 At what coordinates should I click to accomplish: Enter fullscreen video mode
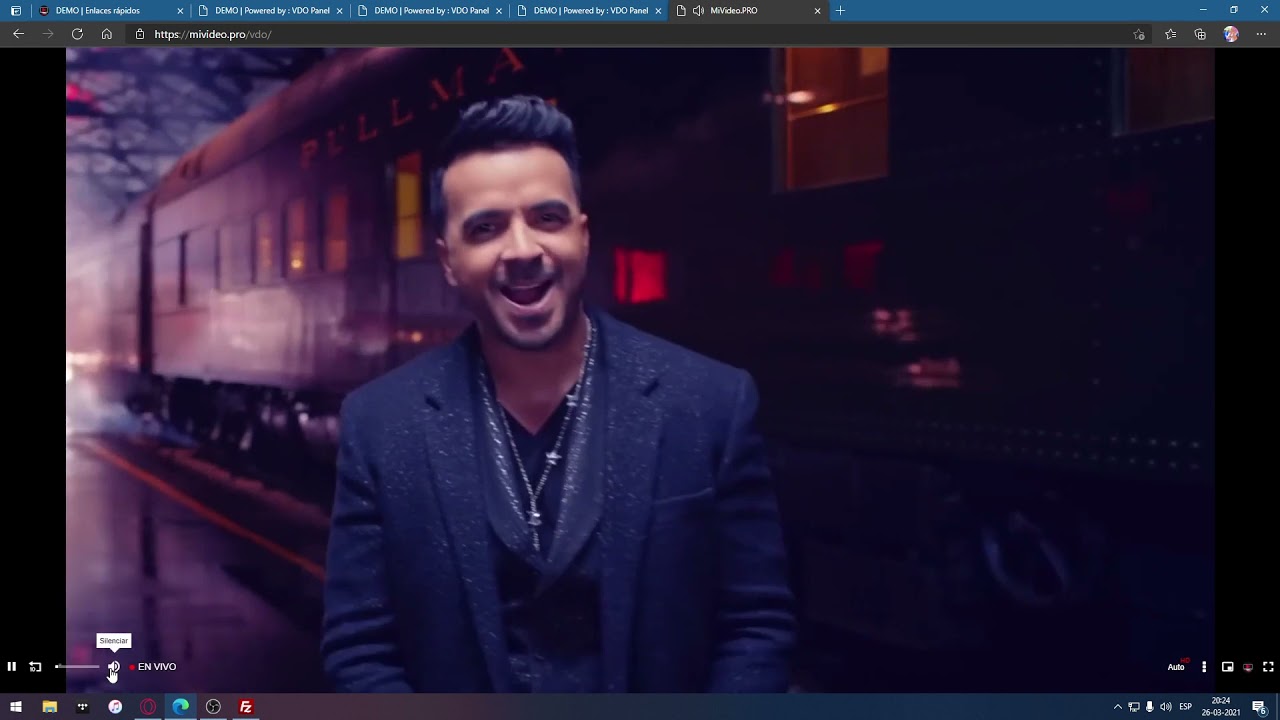pos(1268,667)
